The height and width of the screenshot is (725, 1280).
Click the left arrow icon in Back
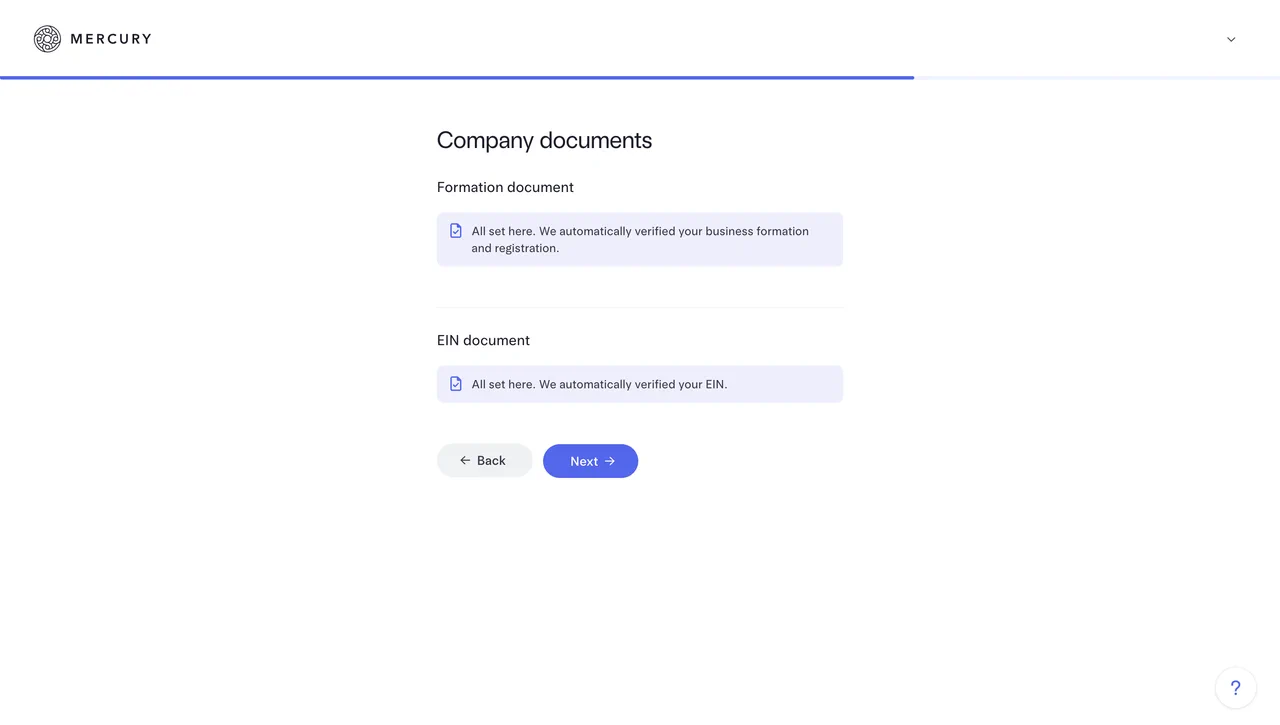click(465, 461)
